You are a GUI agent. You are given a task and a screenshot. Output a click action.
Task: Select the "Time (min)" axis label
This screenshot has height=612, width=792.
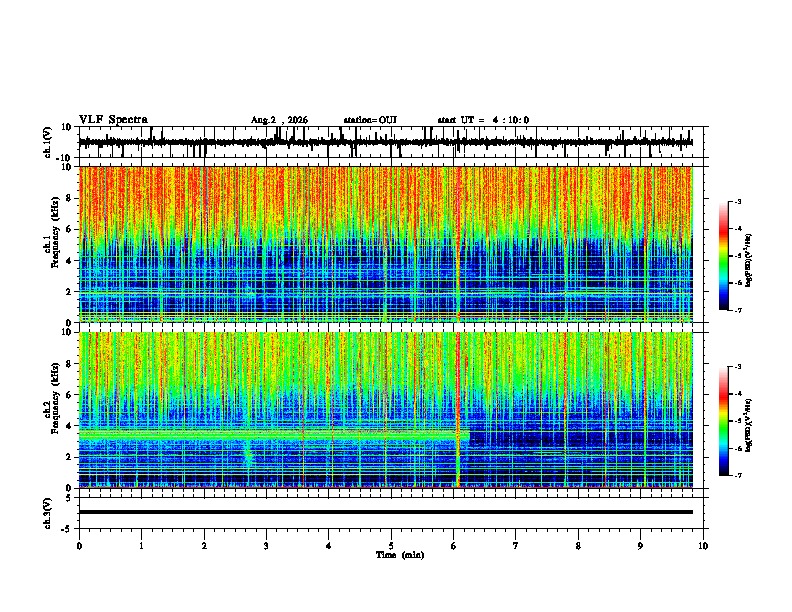click(400, 555)
